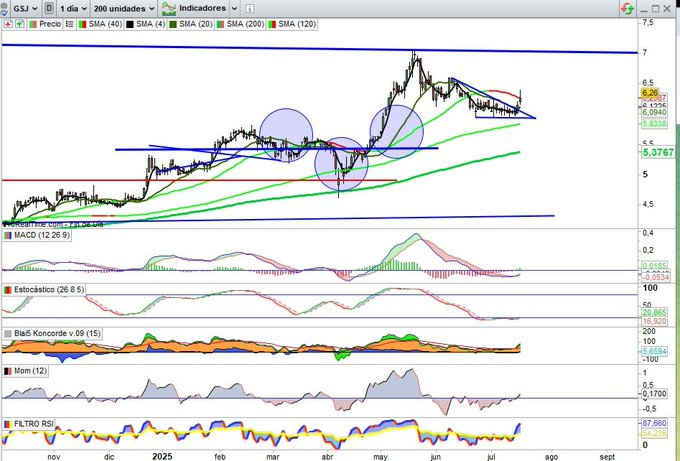The width and height of the screenshot is (680, 461).
Task: Click the 6,0940 SMA value tag
Action: click(x=654, y=112)
